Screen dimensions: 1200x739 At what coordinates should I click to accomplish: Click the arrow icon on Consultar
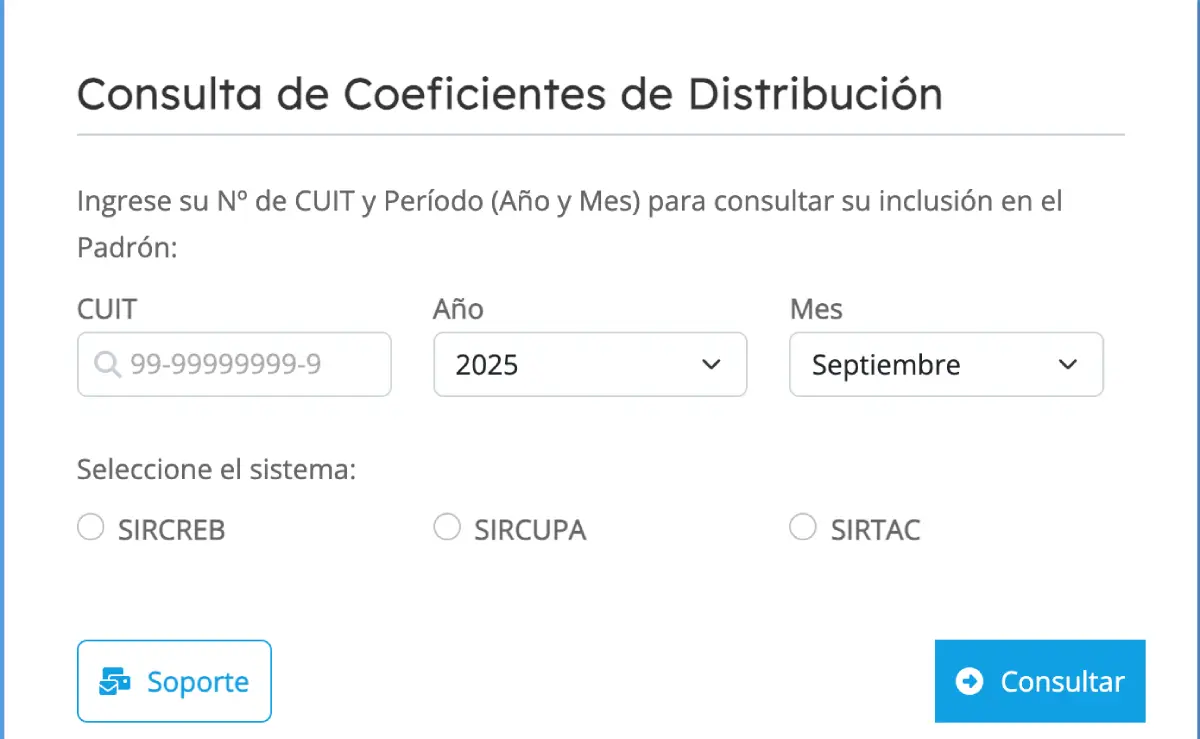pos(969,681)
